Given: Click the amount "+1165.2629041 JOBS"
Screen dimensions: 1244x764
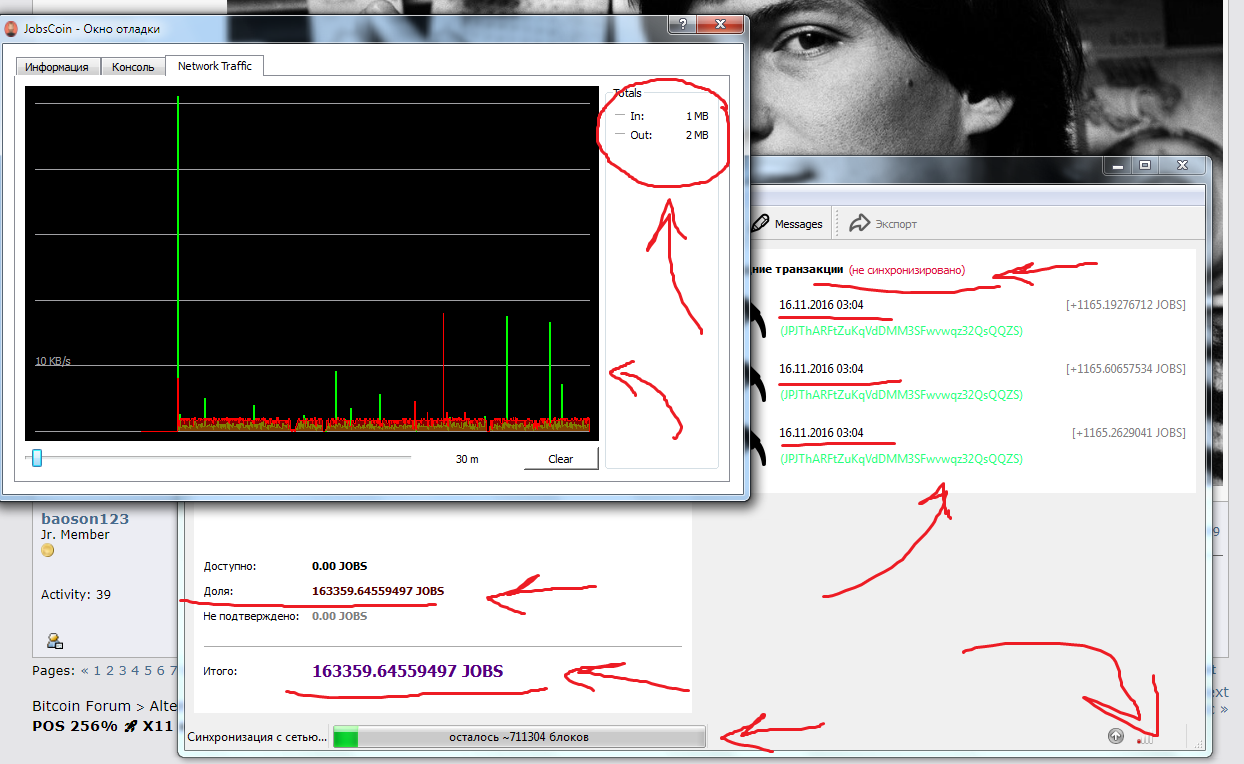Looking at the screenshot, I should click(x=1129, y=433).
